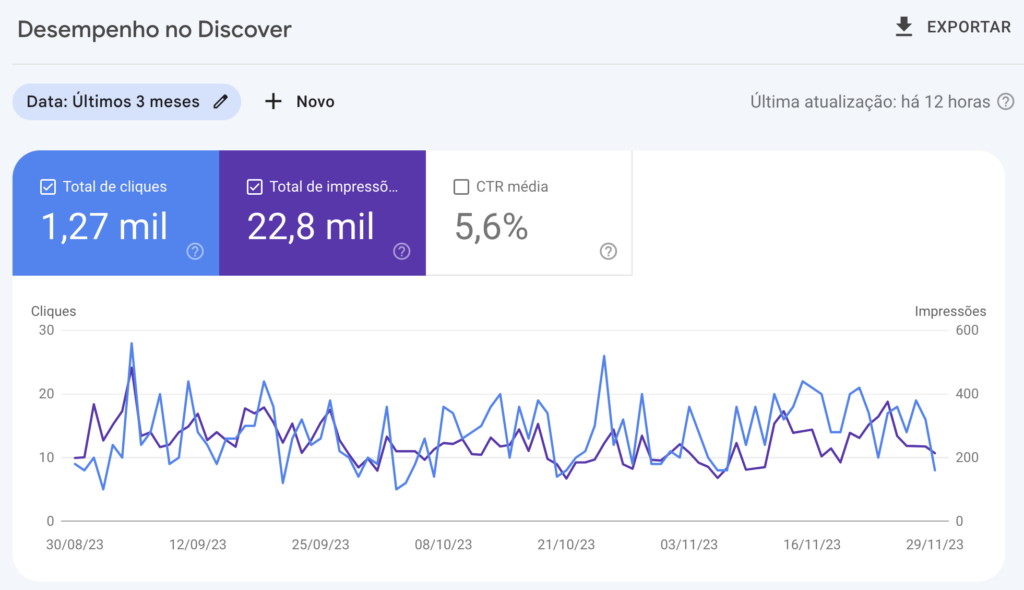Screen dimensions: 1024x590
Task: Click the 1,27 mil clicks value
Action: pyautogui.click(x=104, y=227)
